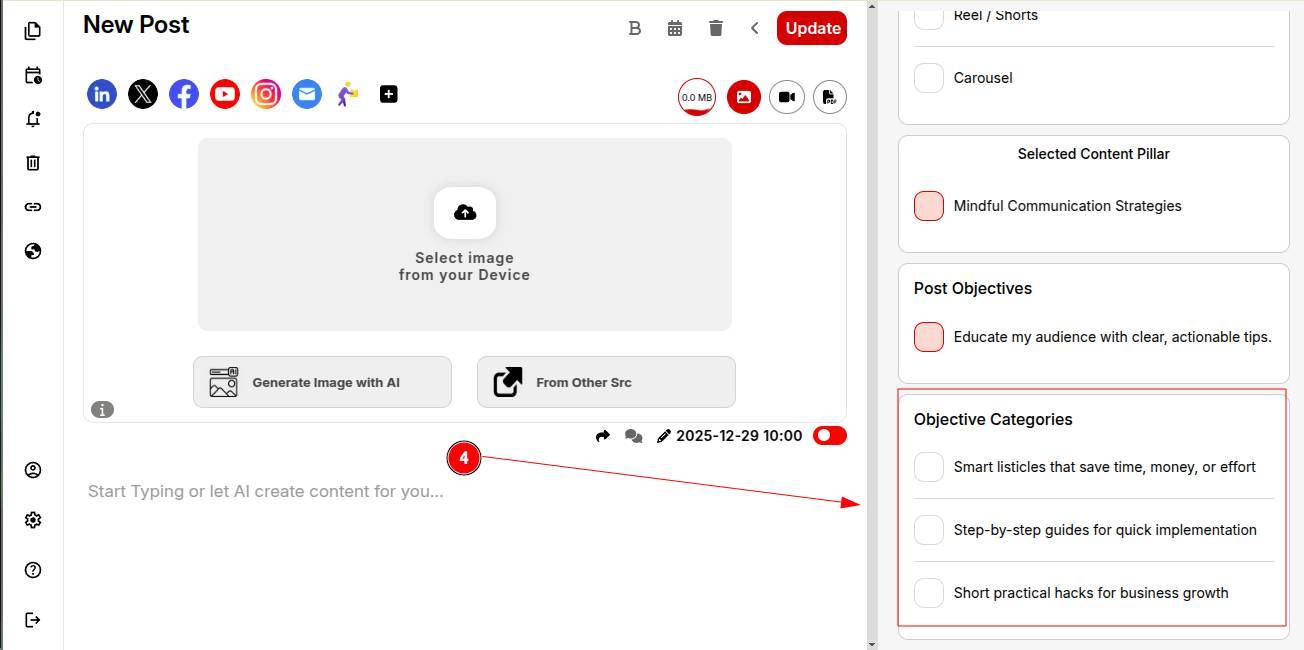Click Generate Image with AI button
This screenshot has width=1304, height=650.
click(x=322, y=382)
